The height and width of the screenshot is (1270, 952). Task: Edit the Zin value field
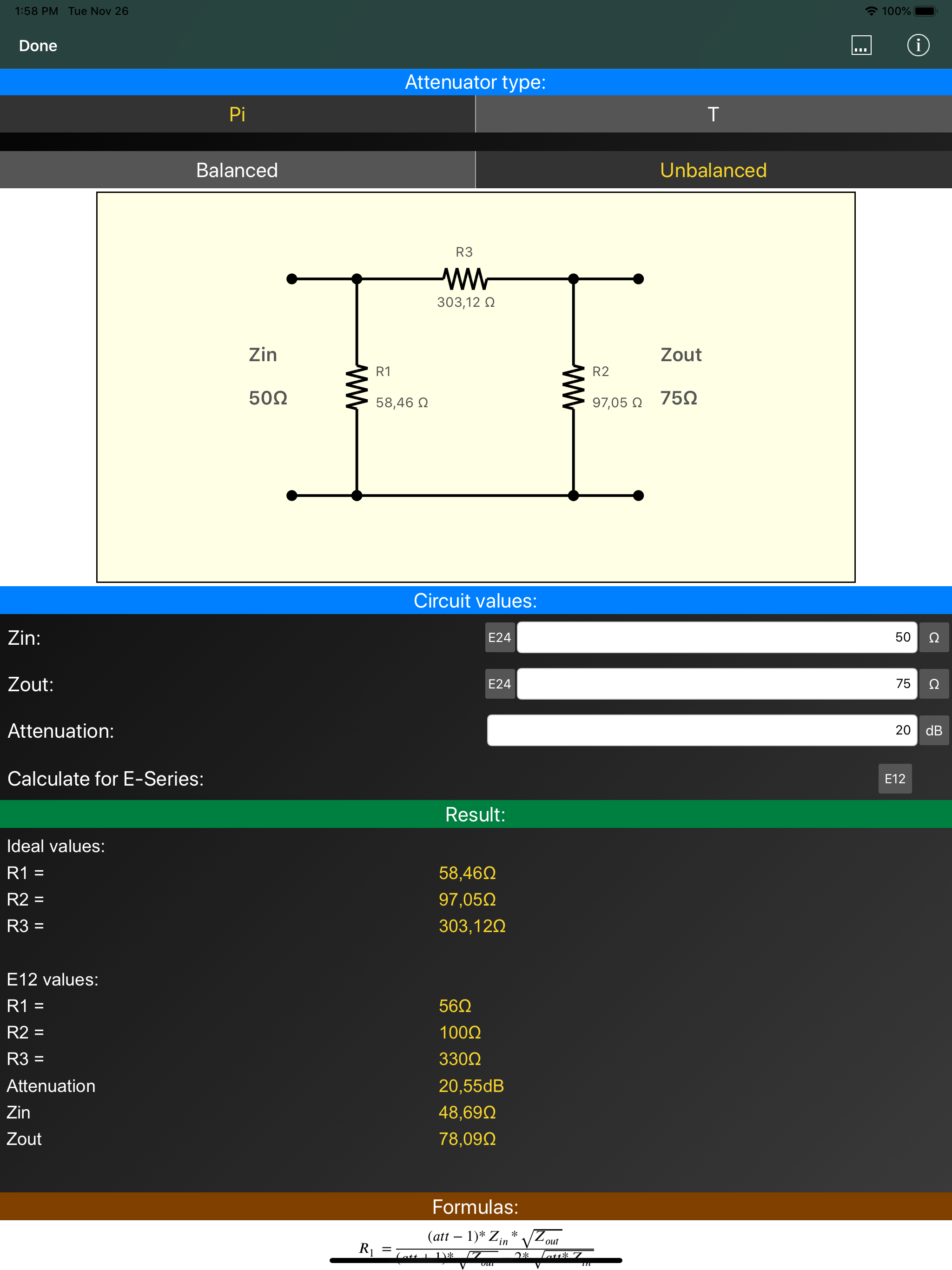pos(717,637)
